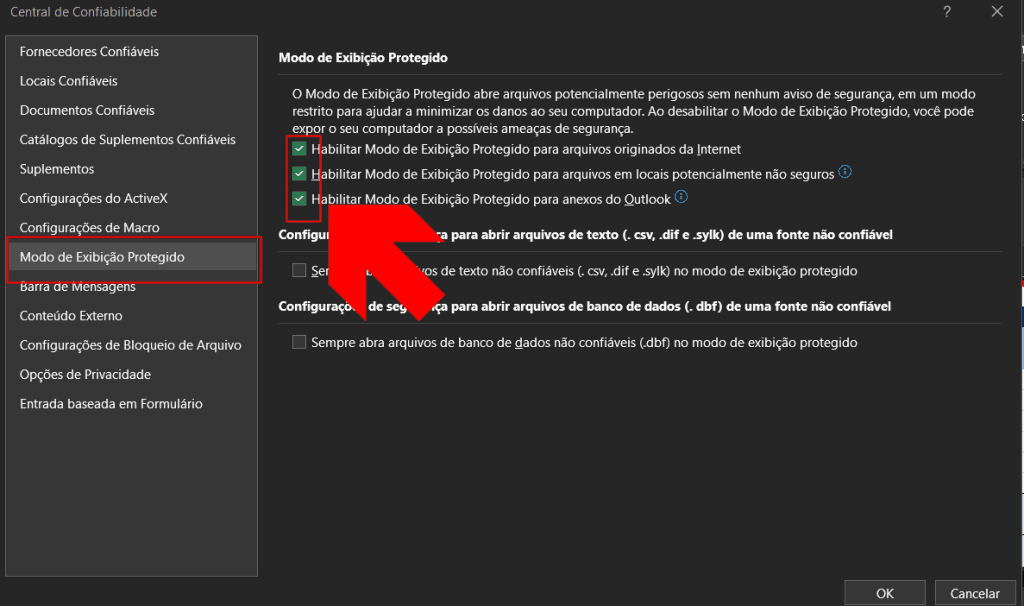Click info icon beside locais potencialmente não seguros
1024x606 pixels.
tap(845, 172)
